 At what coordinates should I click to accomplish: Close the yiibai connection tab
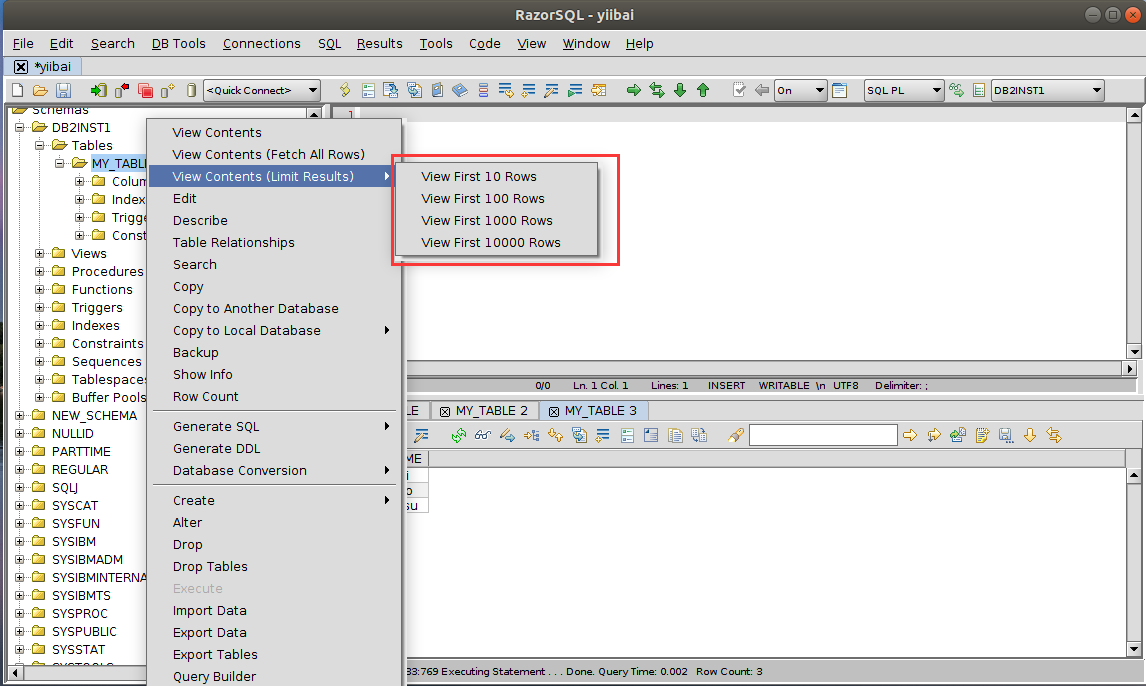[21, 66]
